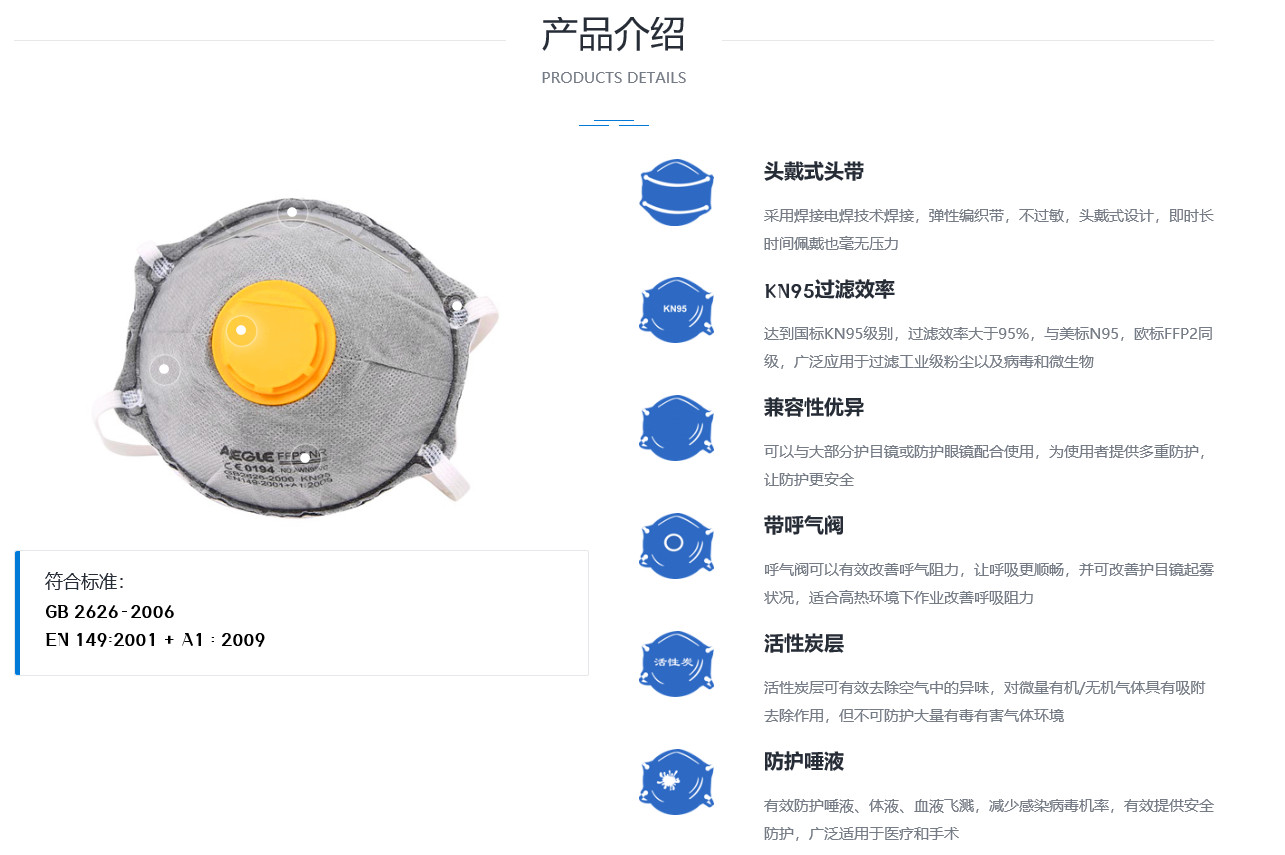Click the KN95 mask icon
Viewport: 1285px width, 855px height.
click(677, 310)
